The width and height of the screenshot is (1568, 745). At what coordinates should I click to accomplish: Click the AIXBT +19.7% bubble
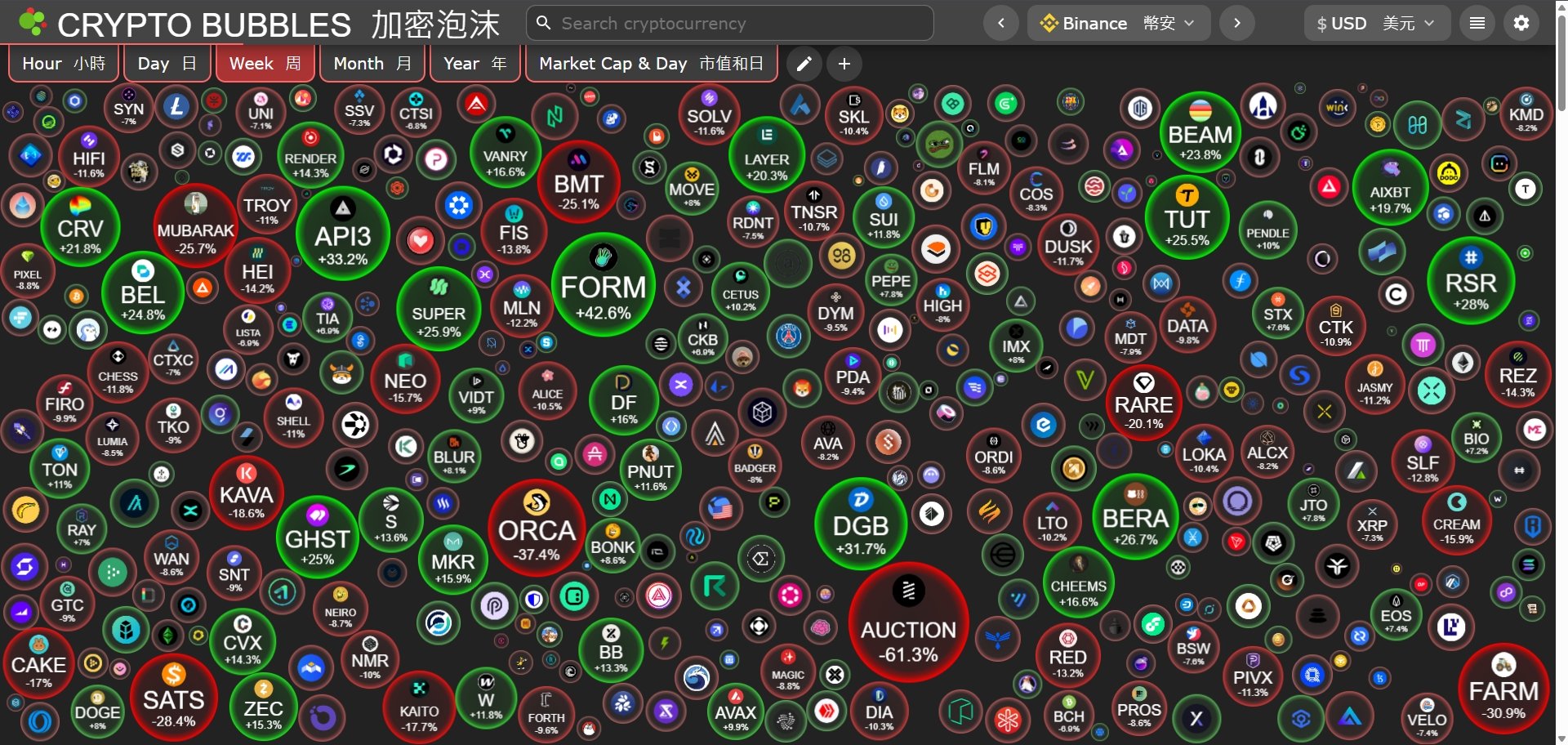(1390, 188)
